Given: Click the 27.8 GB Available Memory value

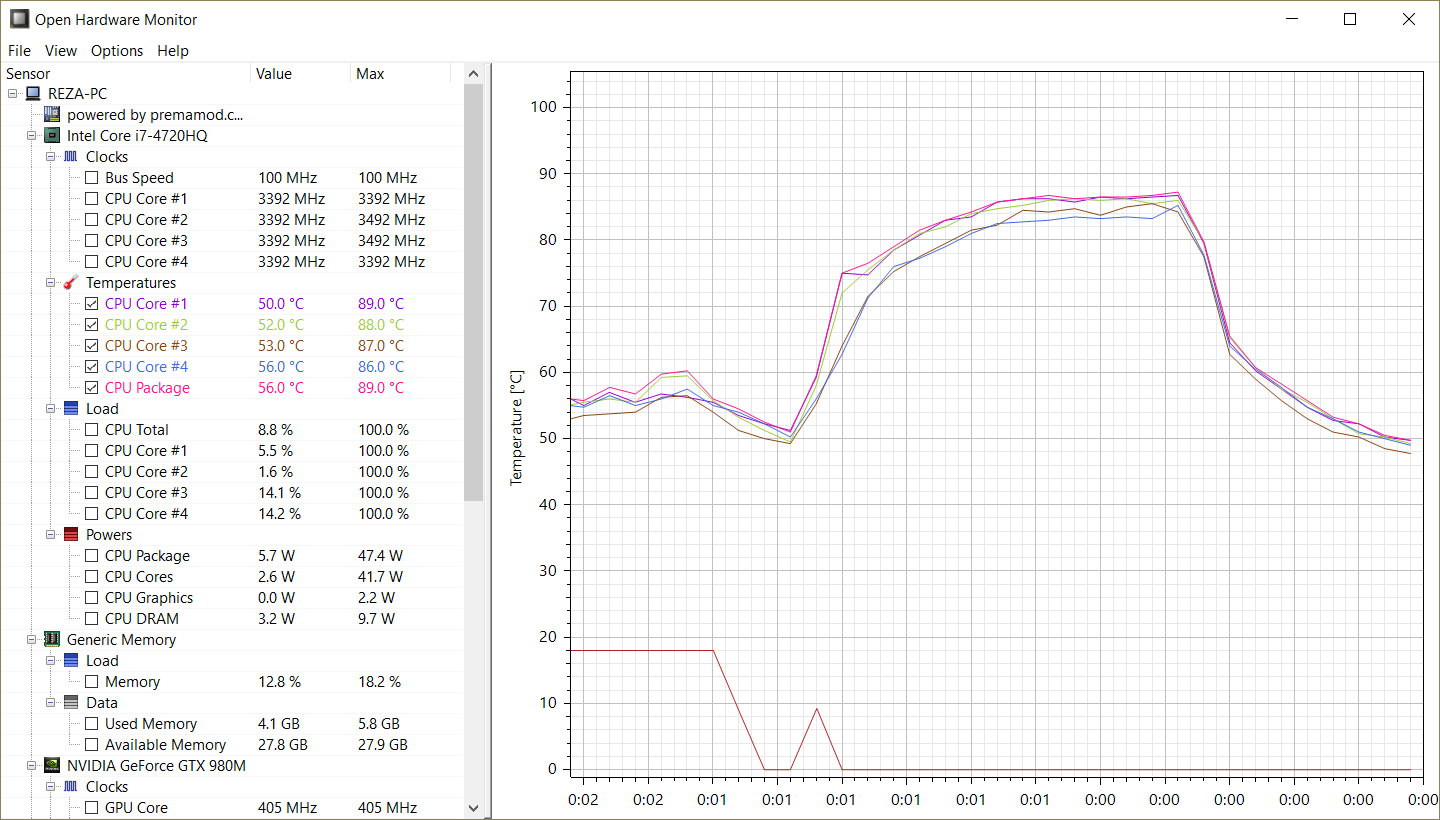Looking at the screenshot, I should 283,744.
